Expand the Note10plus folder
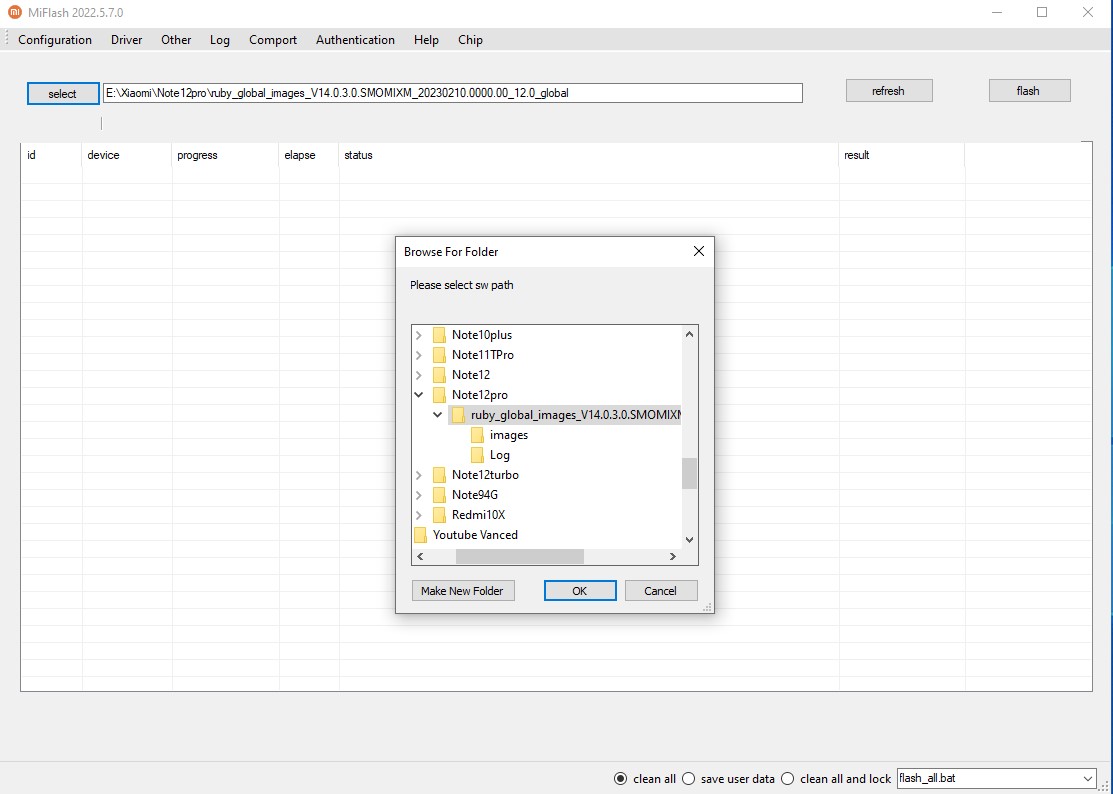 (x=419, y=335)
